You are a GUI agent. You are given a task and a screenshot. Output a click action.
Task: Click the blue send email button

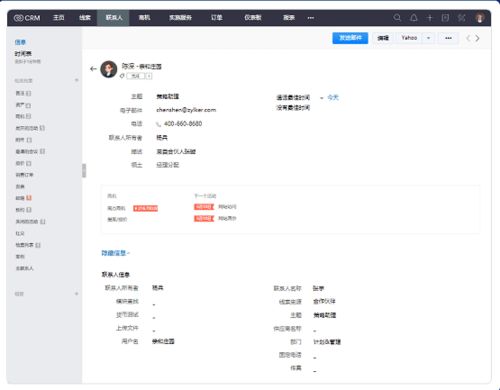tap(350, 38)
